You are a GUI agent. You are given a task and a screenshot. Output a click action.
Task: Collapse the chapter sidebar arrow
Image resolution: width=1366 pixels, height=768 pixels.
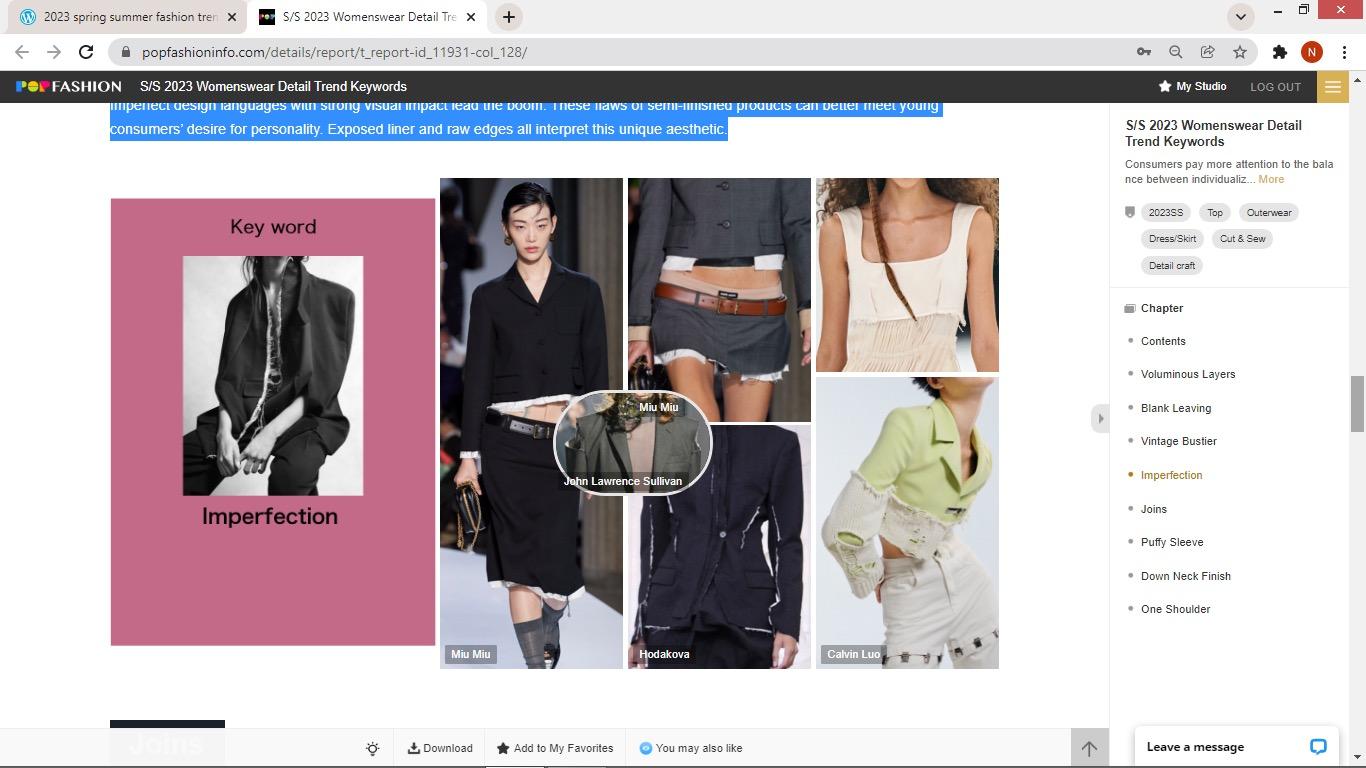[1100, 419]
